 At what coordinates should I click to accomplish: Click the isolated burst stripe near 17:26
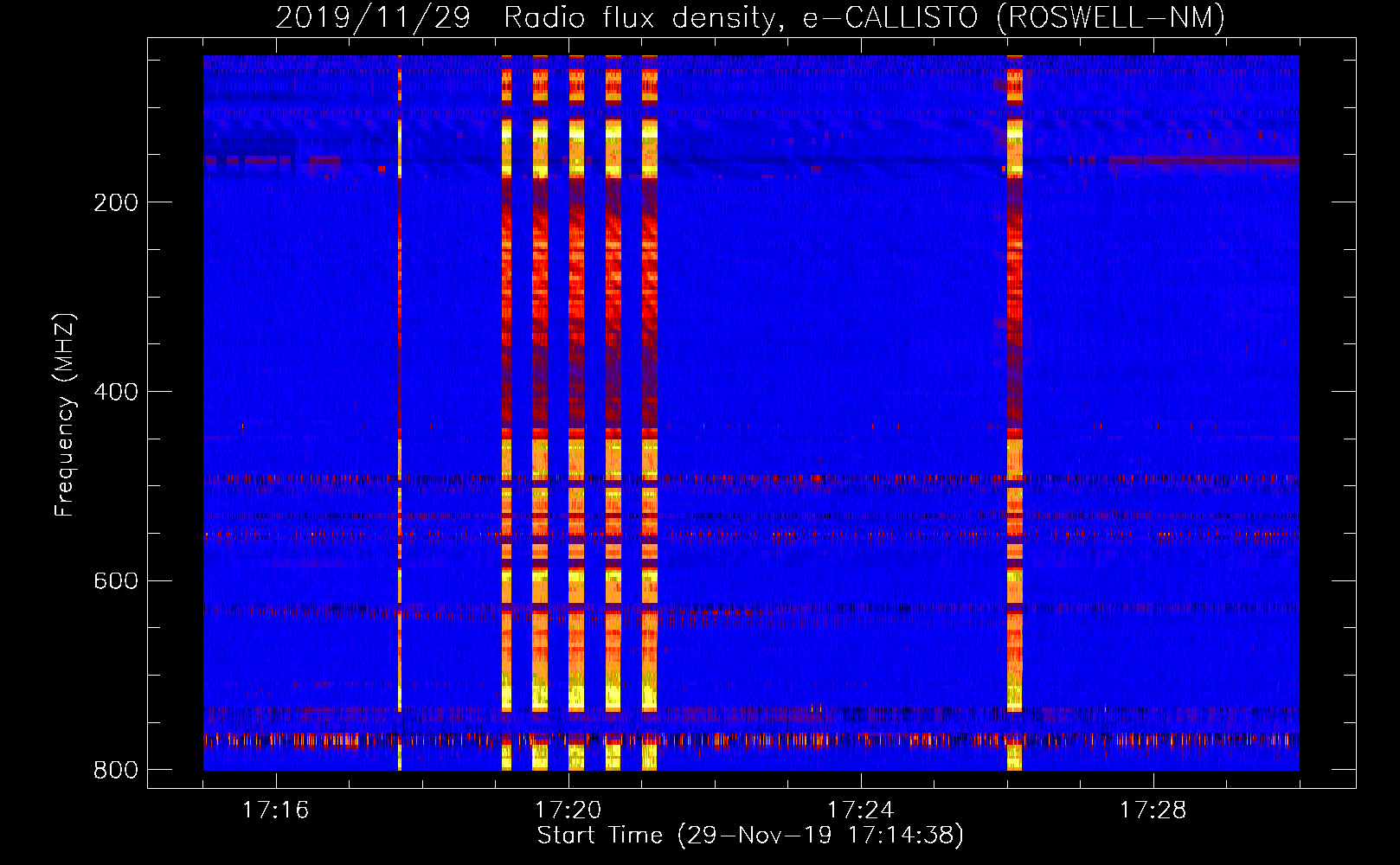point(1015,413)
